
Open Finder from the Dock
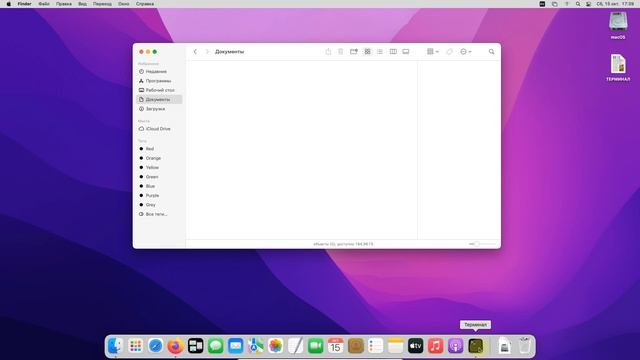tap(116, 346)
